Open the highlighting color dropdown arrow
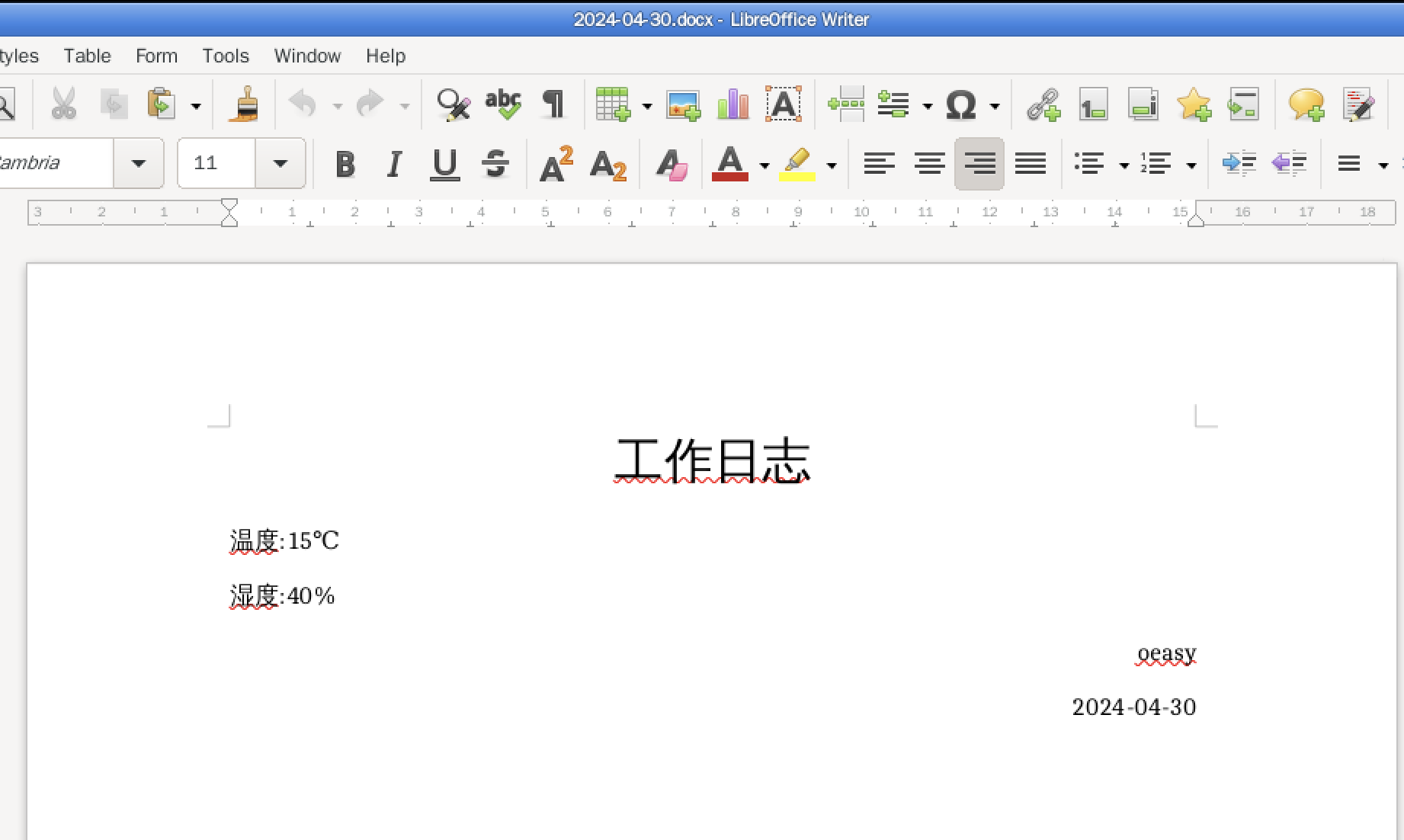 pyautogui.click(x=832, y=165)
